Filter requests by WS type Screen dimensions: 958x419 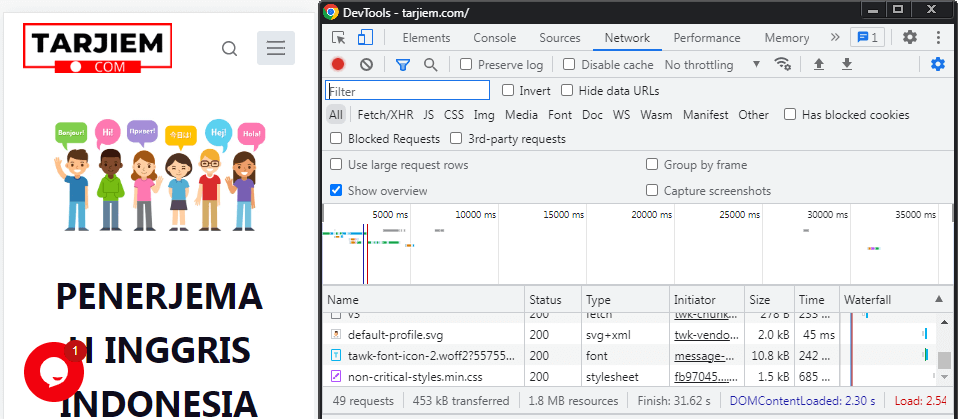[x=621, y=114]
